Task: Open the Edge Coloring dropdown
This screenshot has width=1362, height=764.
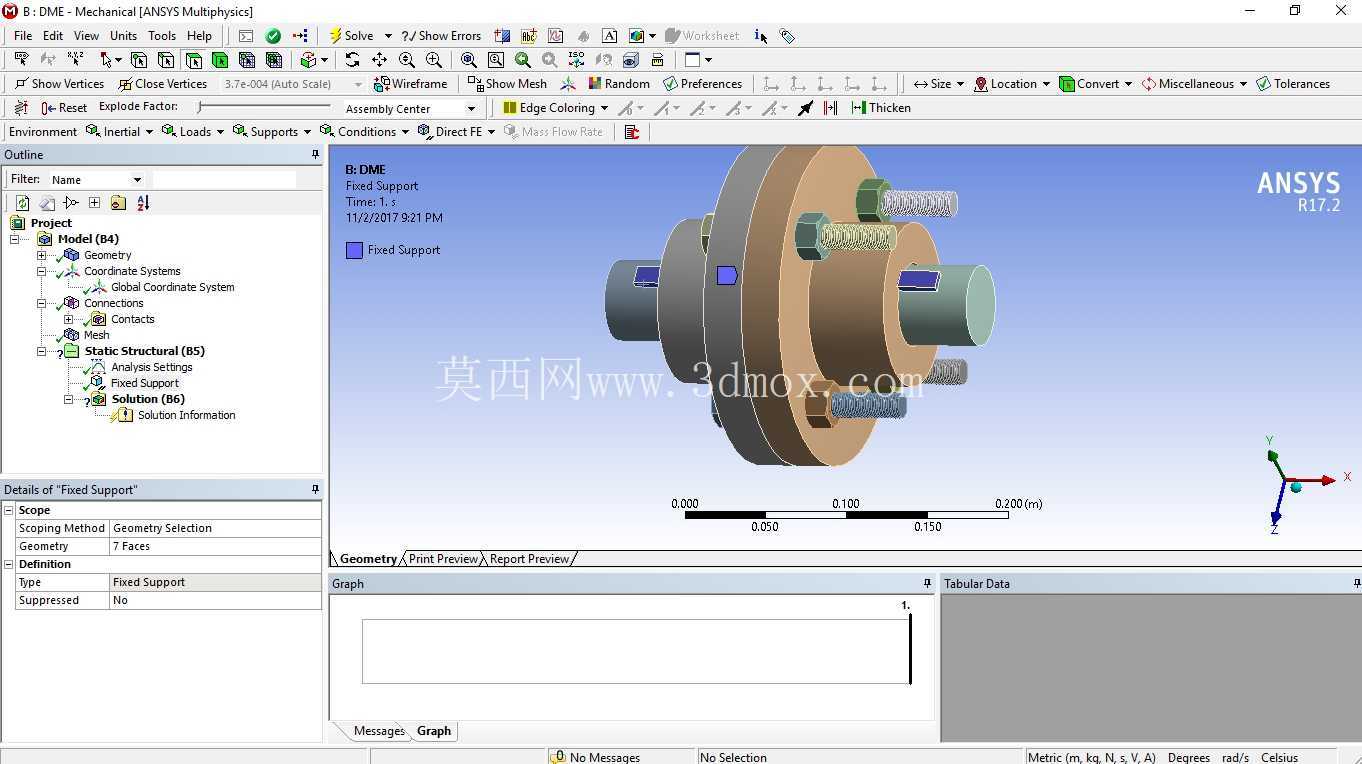Action: (604, 108)
